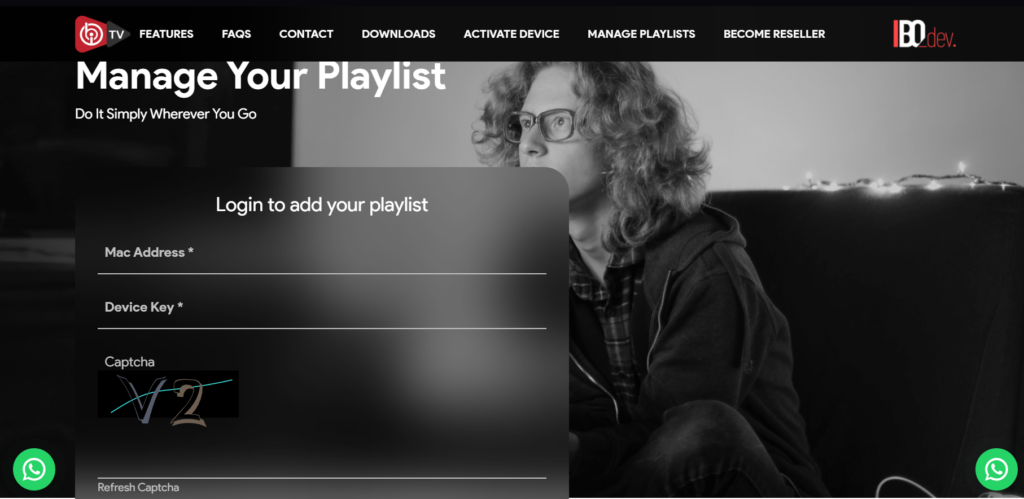This screenshot has width=1024, height=499.
Task: Open the Activate Device page
Action: (x=511, y=34)
